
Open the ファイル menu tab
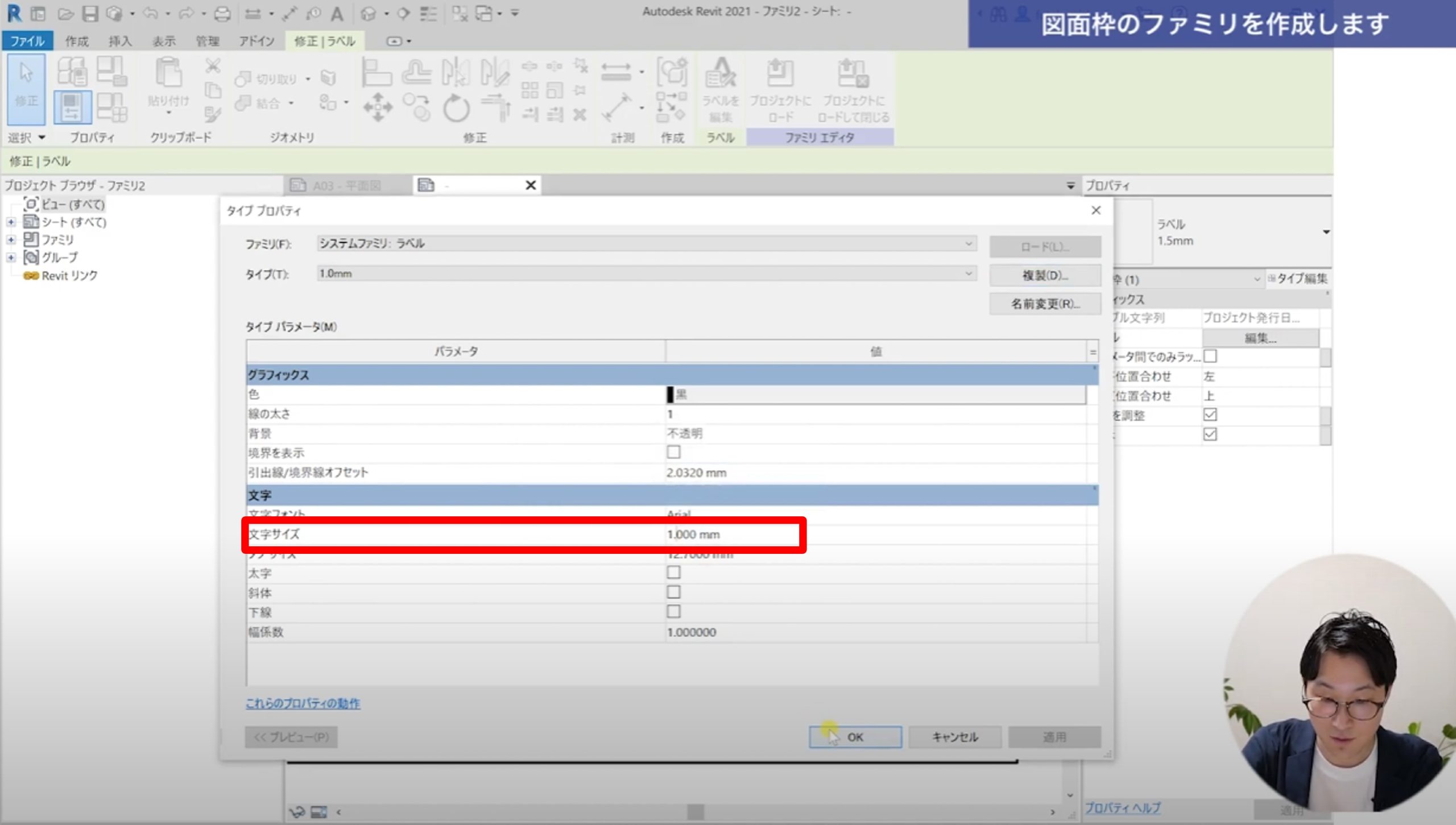27,41
